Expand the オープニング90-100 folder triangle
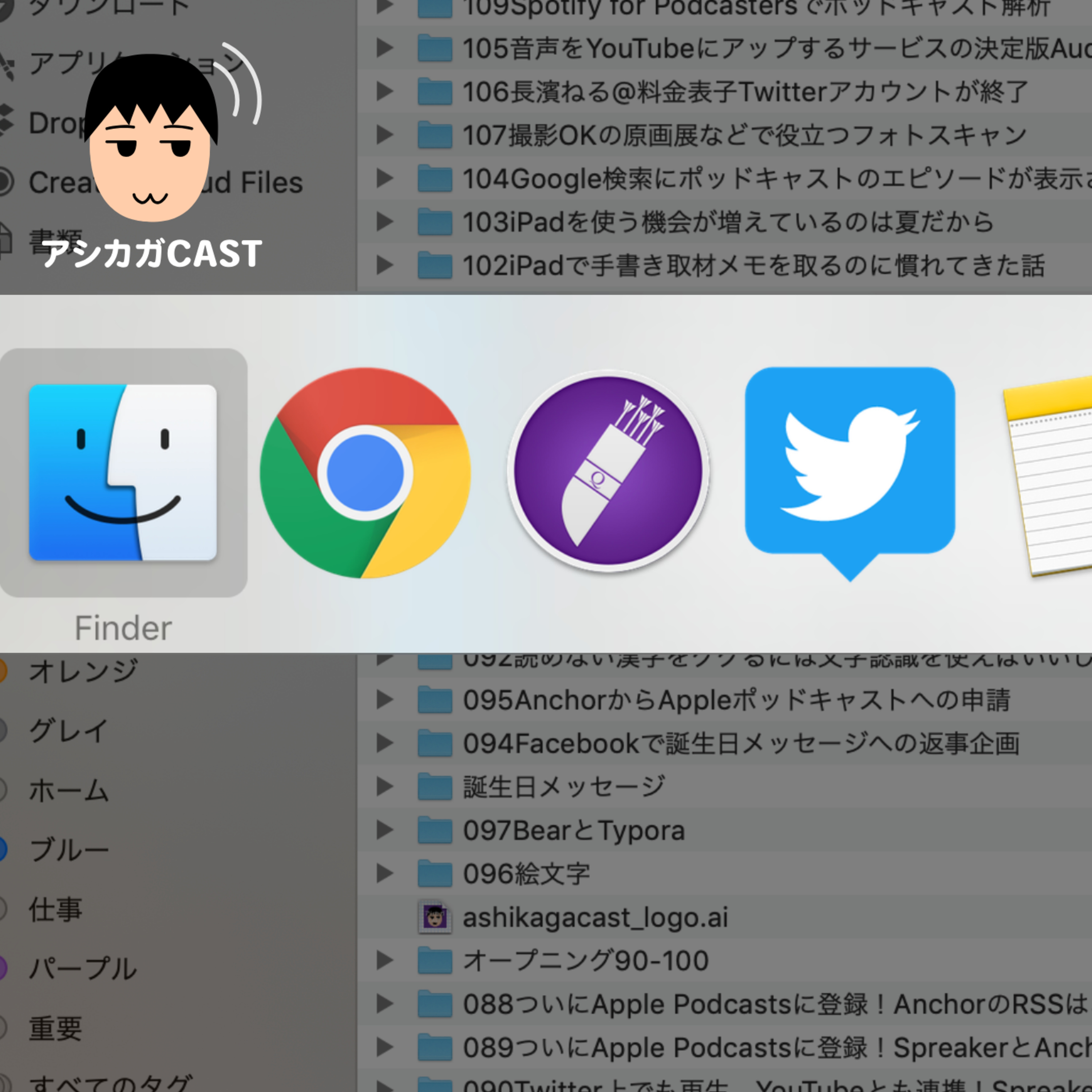Image resolution: width=1092 pixels, height=1092 pixels. click(x=385, y=960)
